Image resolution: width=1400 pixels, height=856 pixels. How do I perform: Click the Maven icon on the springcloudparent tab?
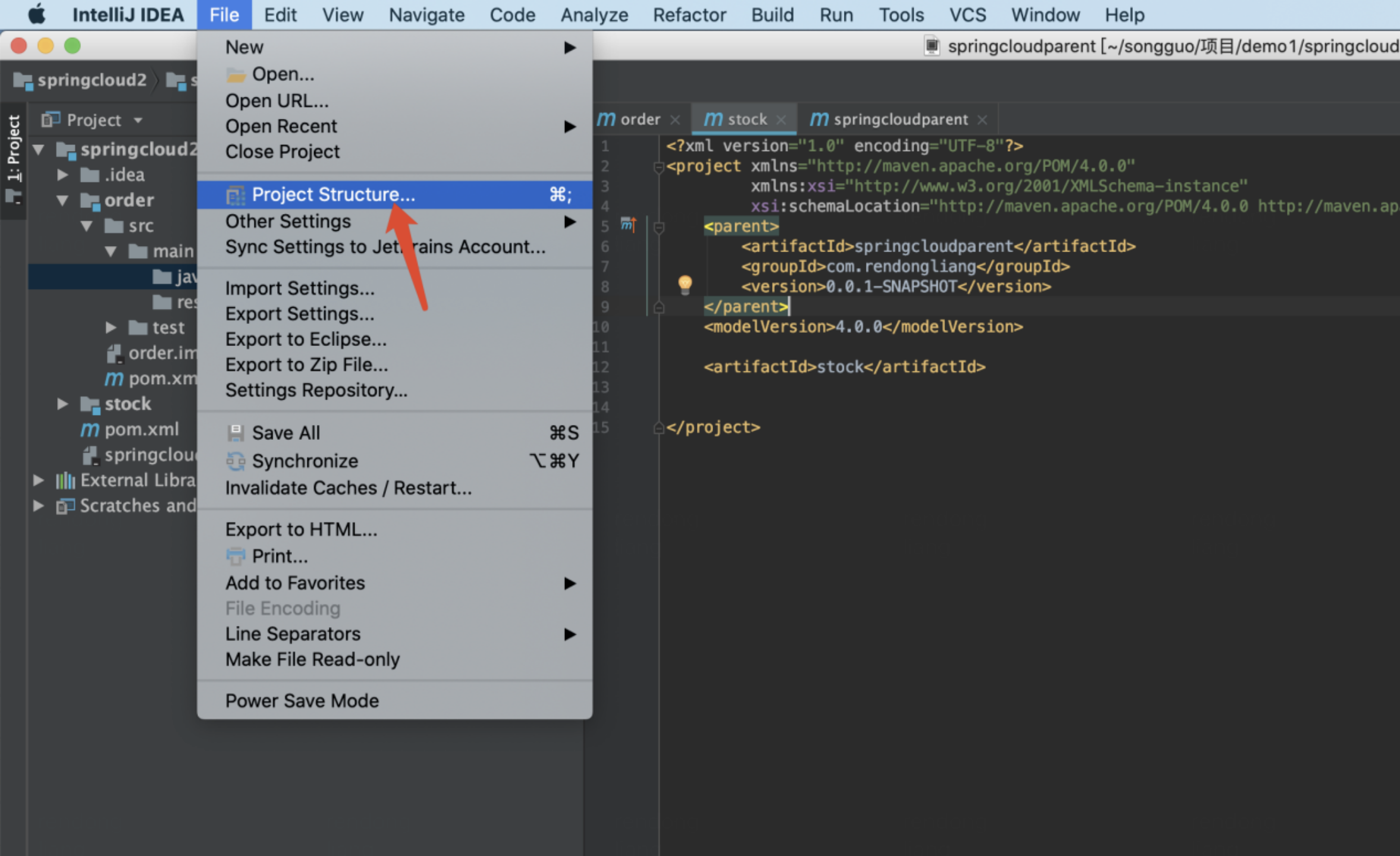click(x=819, y=119)
